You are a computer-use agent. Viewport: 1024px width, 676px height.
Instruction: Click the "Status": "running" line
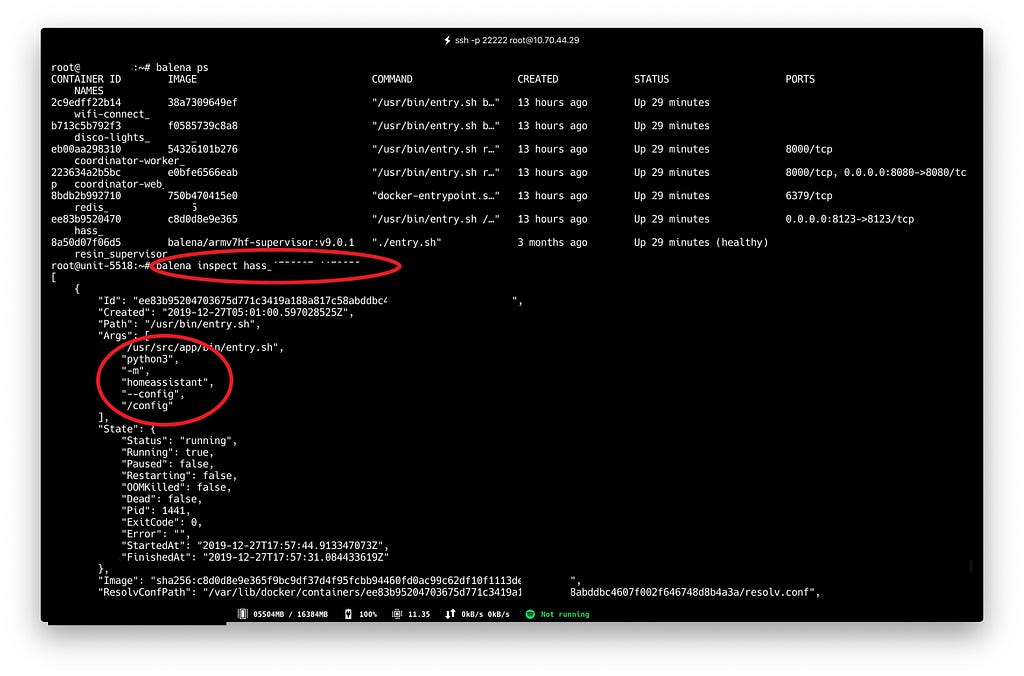pos(180,441)
